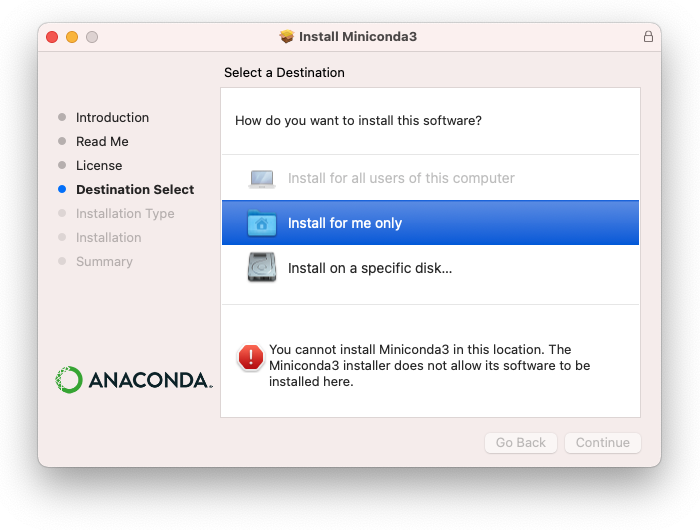The height and width of the screenshot is (530, 700).
Task: Pick "Install for all users of this computer"
Action: [x=401, y=179]
